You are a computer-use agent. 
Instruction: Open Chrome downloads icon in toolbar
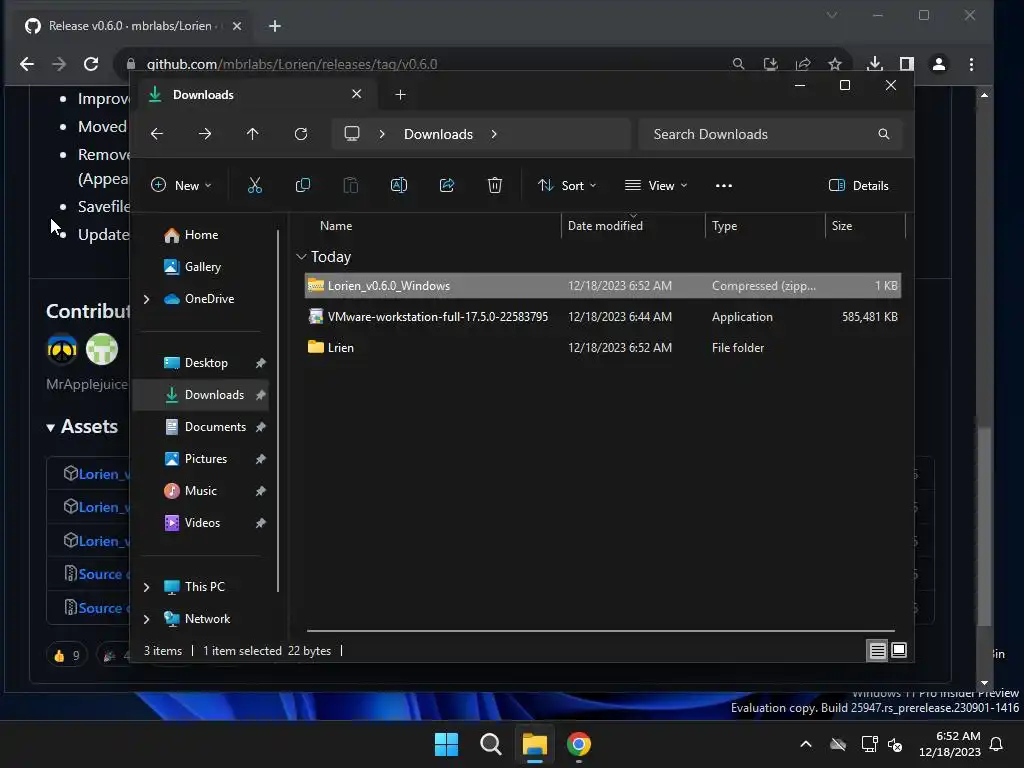[x=874, y=64]
